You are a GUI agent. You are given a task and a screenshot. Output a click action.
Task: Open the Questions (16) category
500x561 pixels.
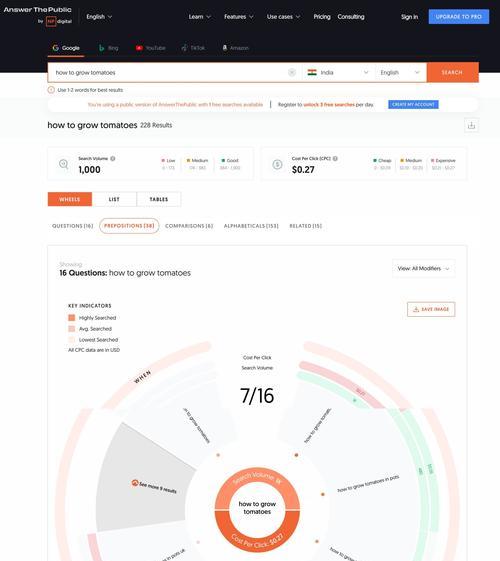[73, 226]
